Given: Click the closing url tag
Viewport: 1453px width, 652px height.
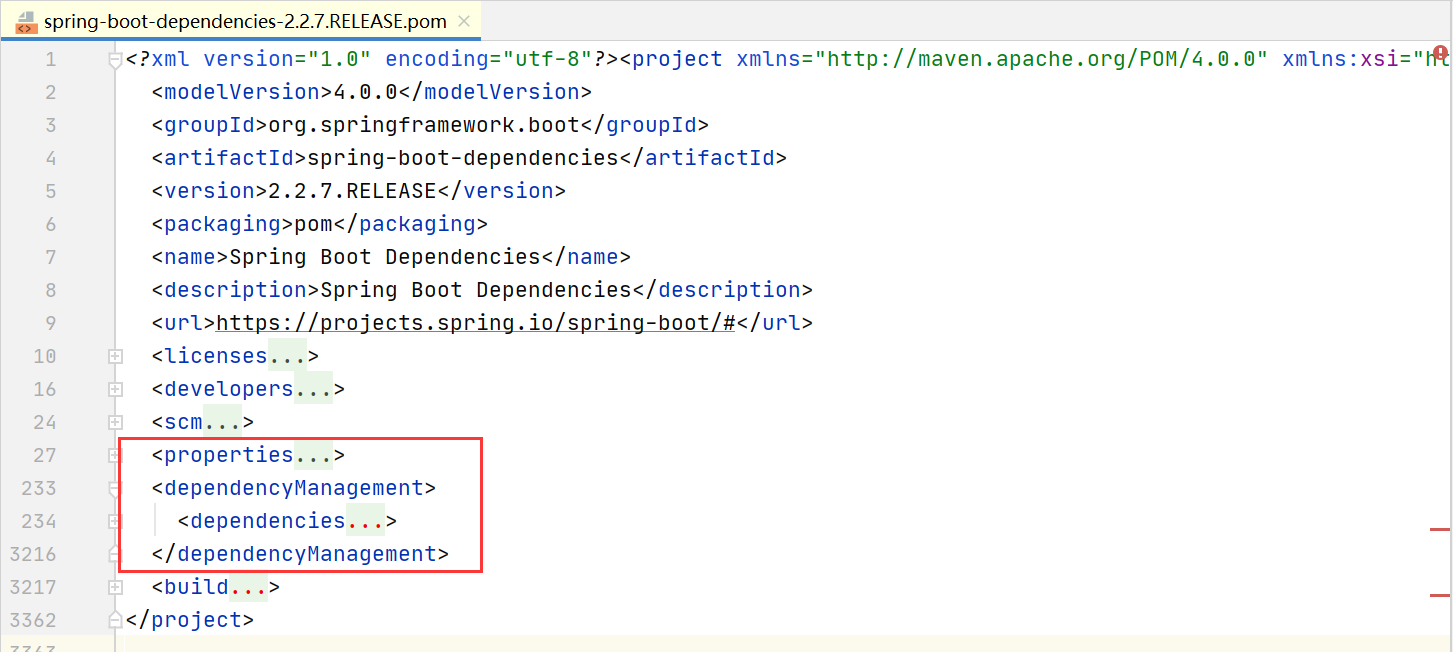Looking at the screenshot, I should 775,324.
